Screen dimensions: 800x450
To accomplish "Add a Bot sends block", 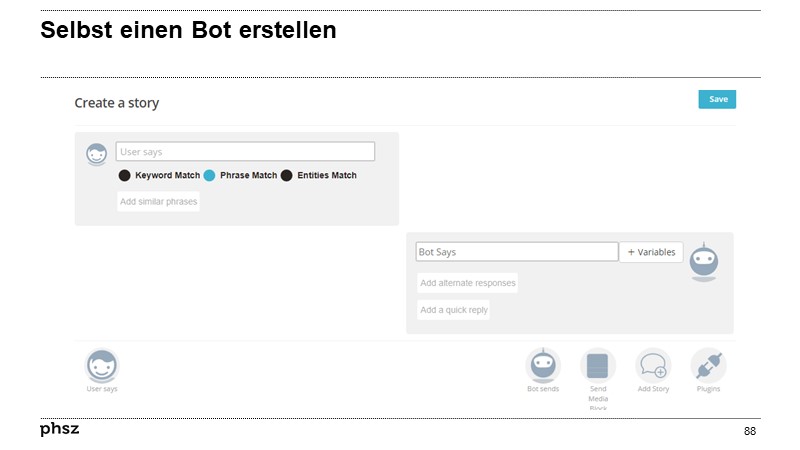I will [543, 366].
